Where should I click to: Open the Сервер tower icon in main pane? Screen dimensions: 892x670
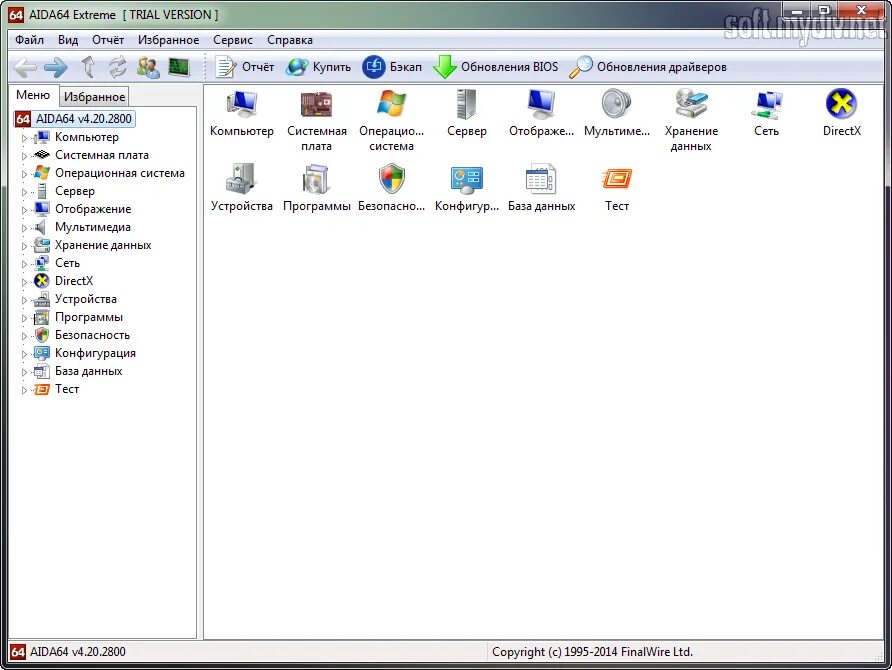466,105
